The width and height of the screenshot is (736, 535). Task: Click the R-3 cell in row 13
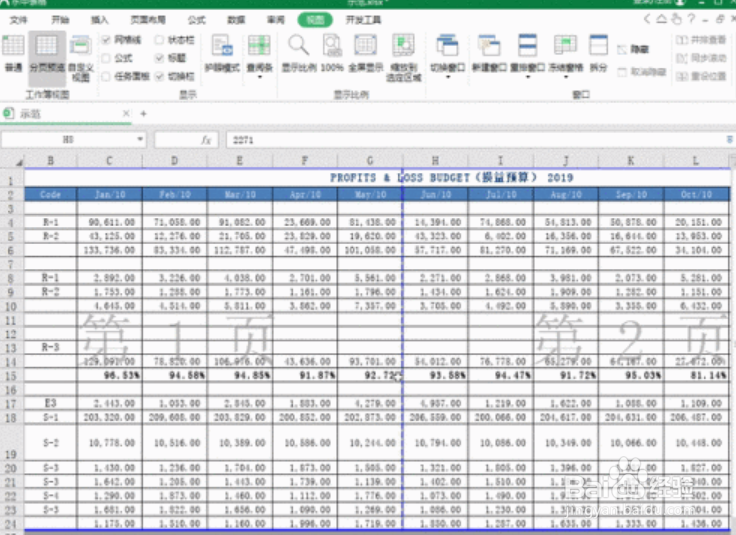point(50,348)
